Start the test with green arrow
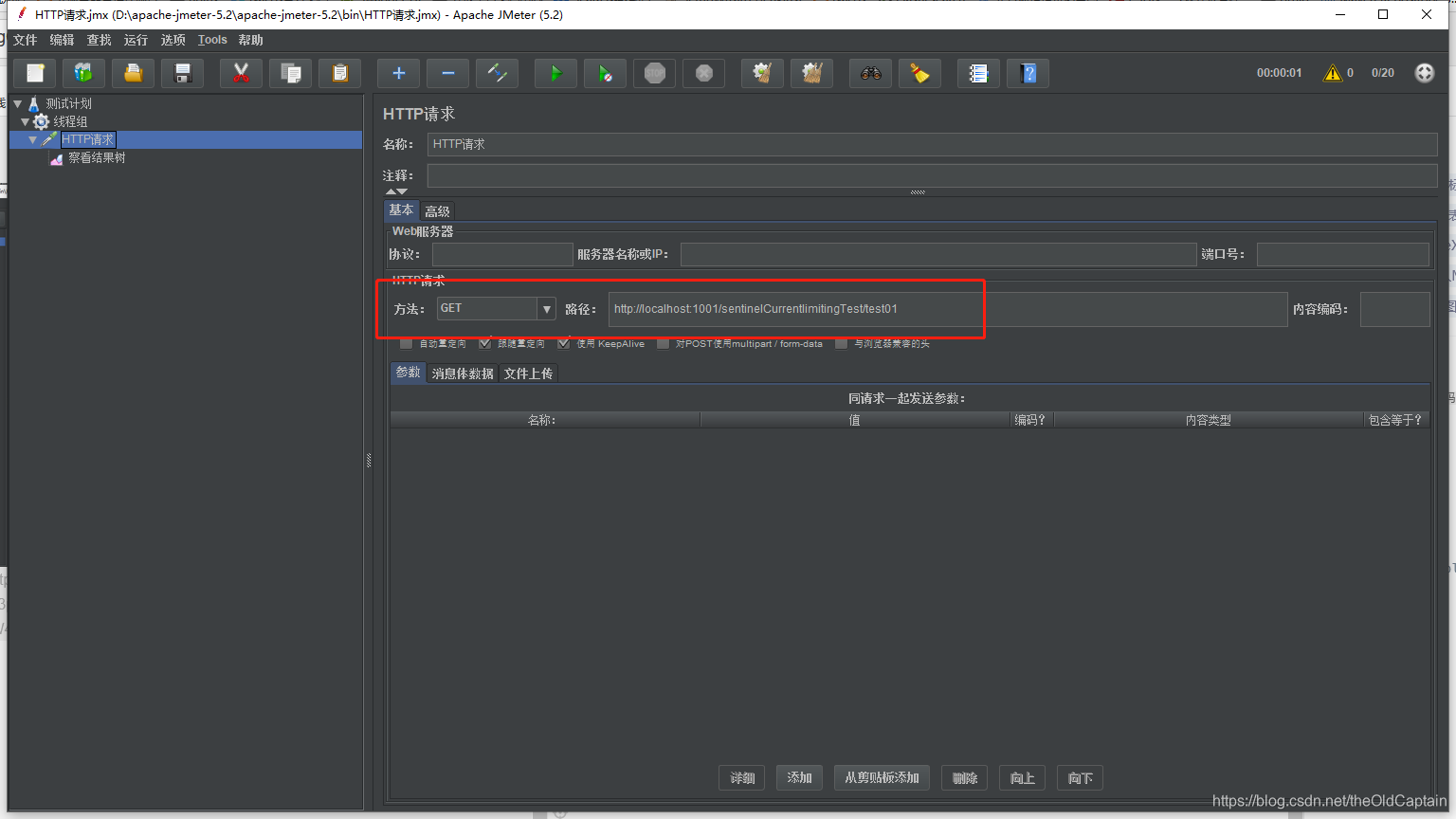The width and height of the screenshot is (1456, 819). coord(556,73)
